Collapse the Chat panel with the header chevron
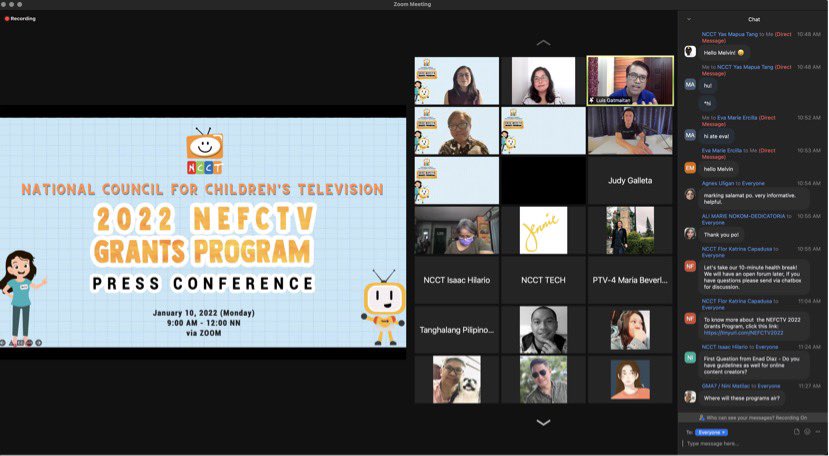The width and height of the screenshot is (829, 456). coord(689,20)
